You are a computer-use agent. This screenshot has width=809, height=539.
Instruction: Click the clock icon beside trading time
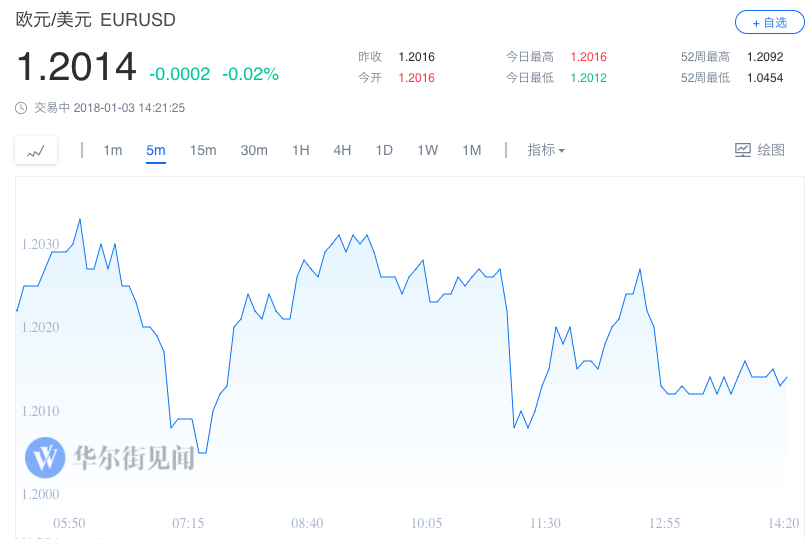[x=22, y=108]
